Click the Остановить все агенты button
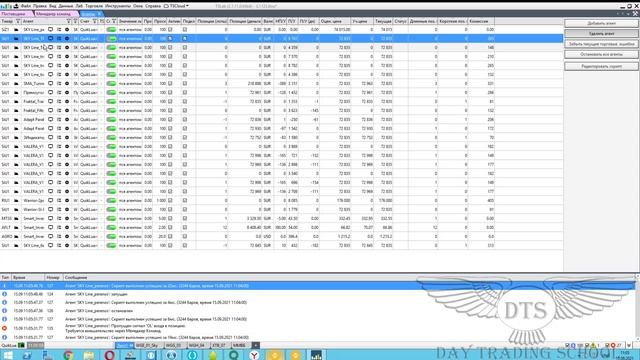640x360 pixels. tap(601, 54)
